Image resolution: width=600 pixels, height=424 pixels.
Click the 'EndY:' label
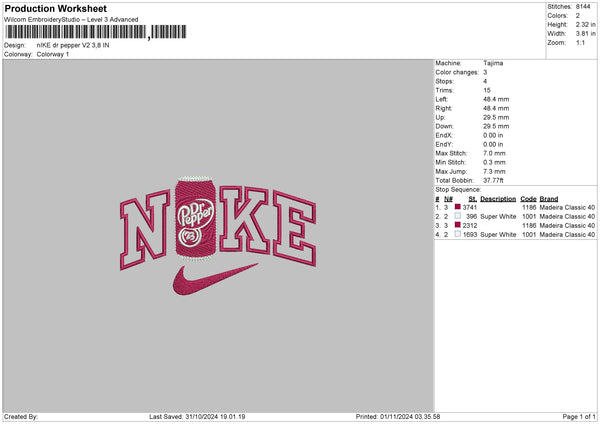coord(444,145)
